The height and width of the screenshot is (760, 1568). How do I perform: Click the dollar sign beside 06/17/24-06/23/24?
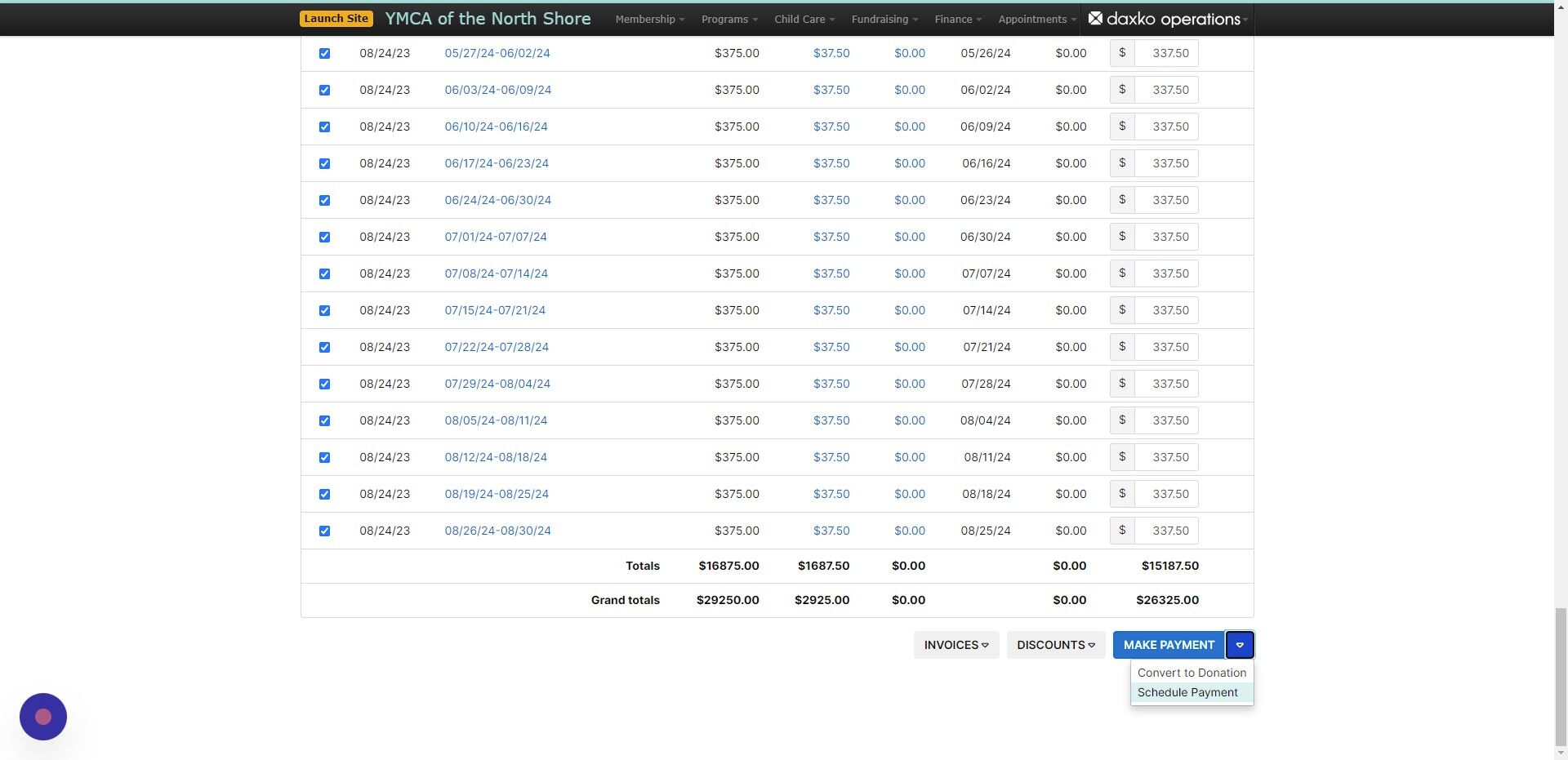(x=1122, y=163)
